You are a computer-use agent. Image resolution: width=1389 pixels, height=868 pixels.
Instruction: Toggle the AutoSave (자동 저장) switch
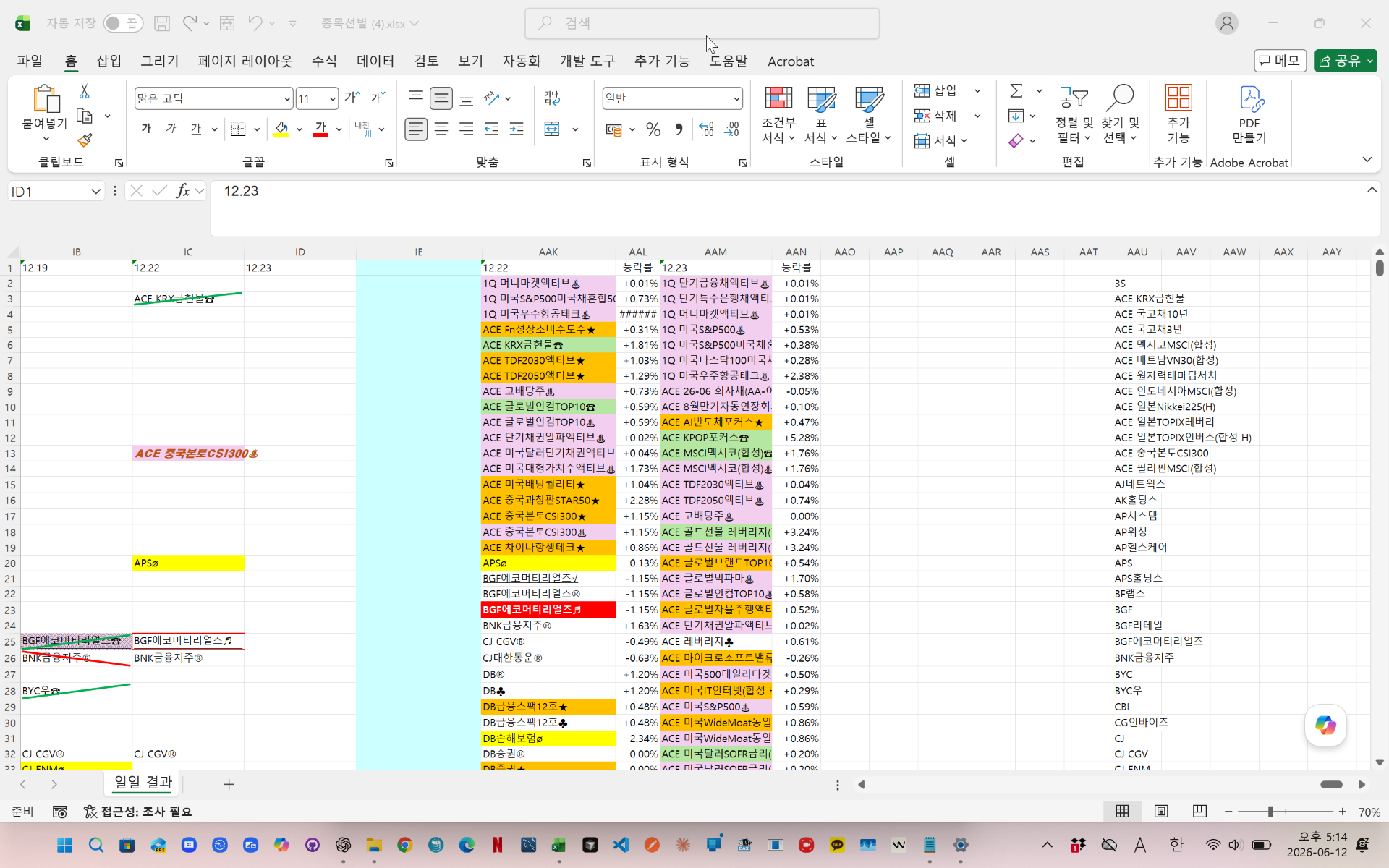click(x=122, y=23)
